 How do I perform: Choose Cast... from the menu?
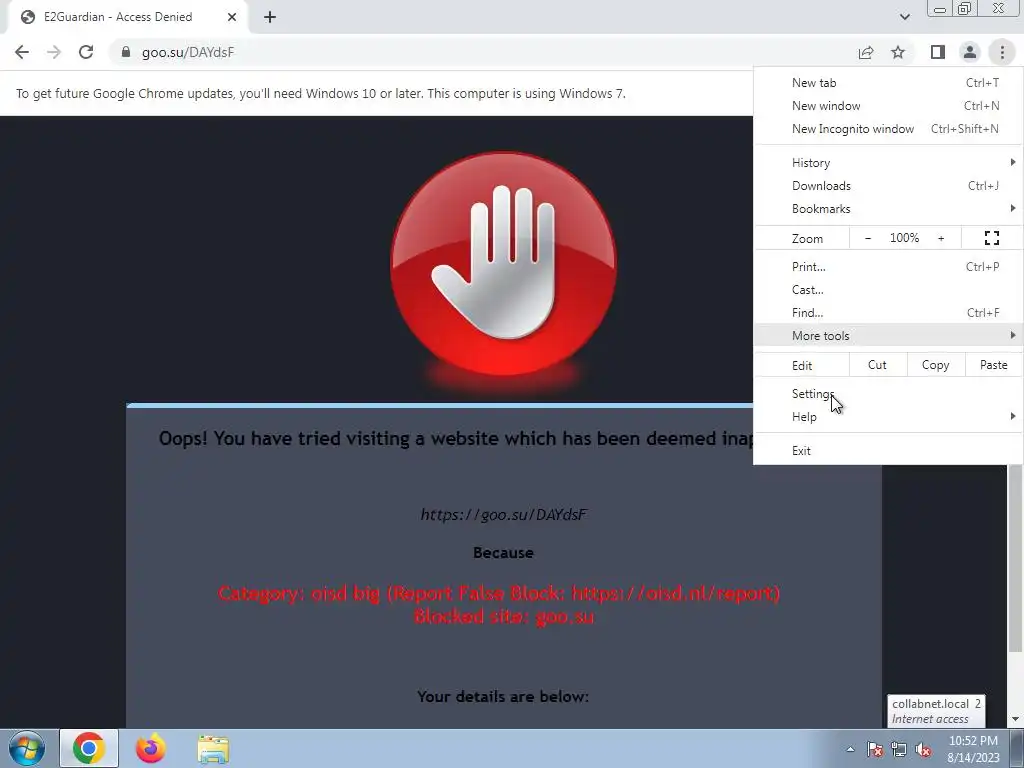pos(888,289)
